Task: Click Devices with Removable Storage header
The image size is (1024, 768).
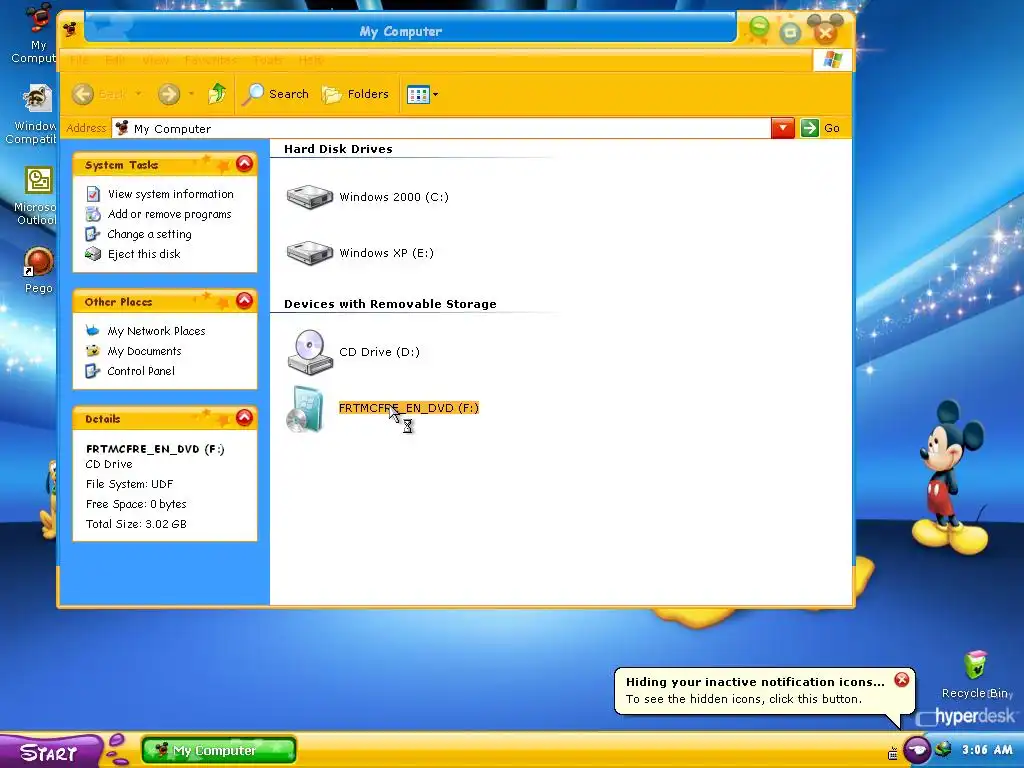Action: tap(390, 304)
